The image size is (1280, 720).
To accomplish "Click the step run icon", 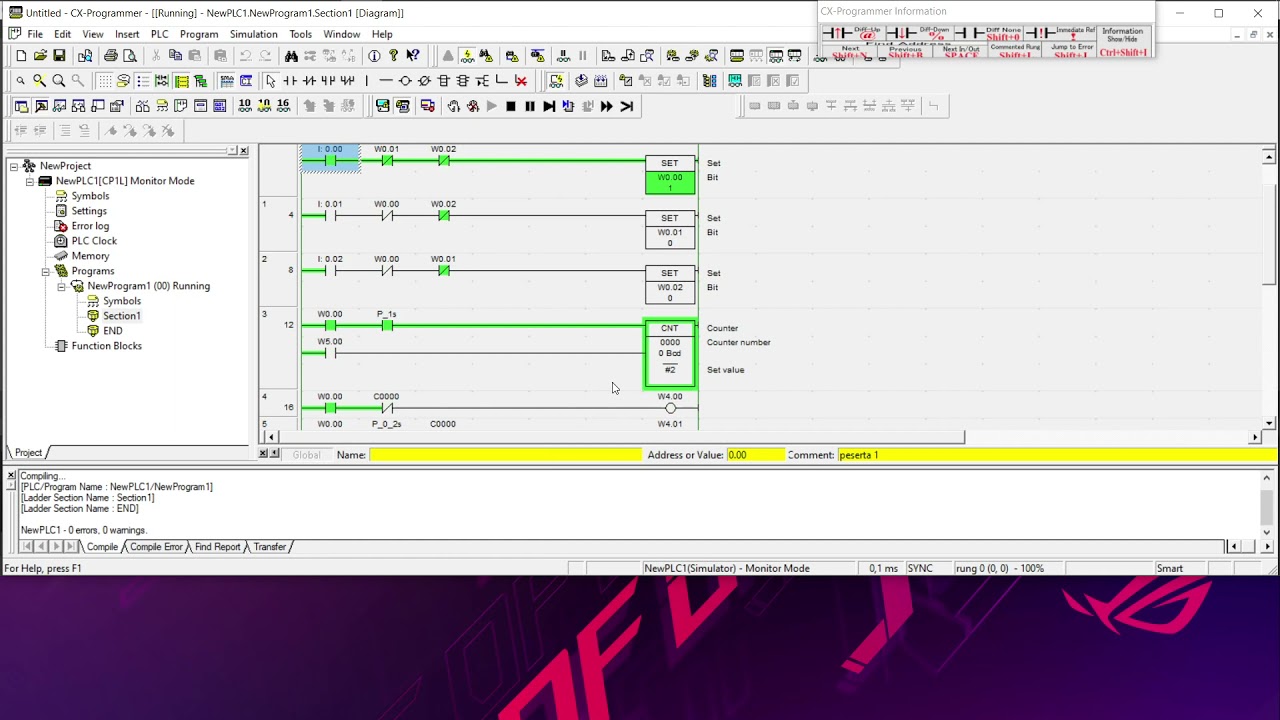I will [549, 106].
